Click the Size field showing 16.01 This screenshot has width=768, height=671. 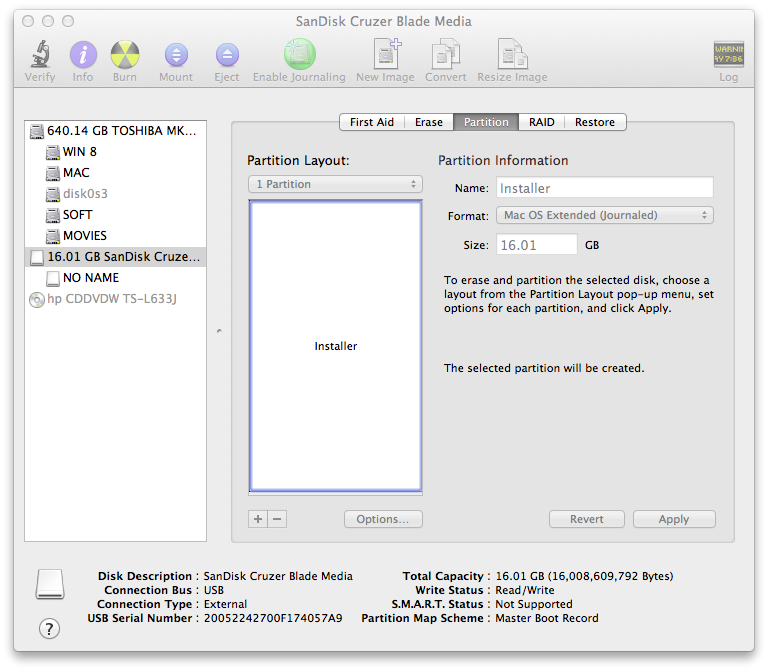tap(537, 244)
